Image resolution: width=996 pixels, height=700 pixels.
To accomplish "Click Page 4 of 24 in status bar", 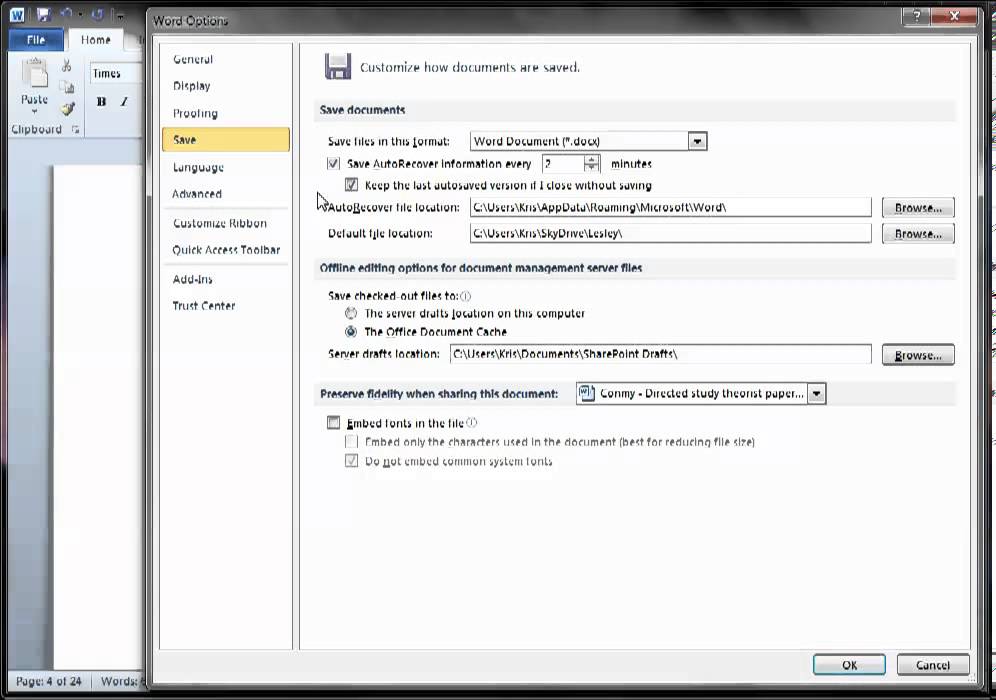I will pos(49,682).
